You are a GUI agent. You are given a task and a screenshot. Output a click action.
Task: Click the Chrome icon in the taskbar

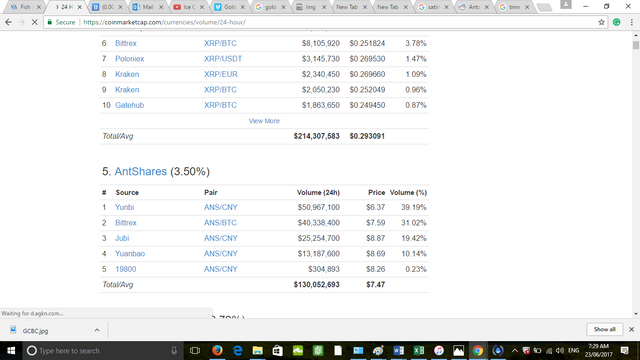[x=478, y=351]
